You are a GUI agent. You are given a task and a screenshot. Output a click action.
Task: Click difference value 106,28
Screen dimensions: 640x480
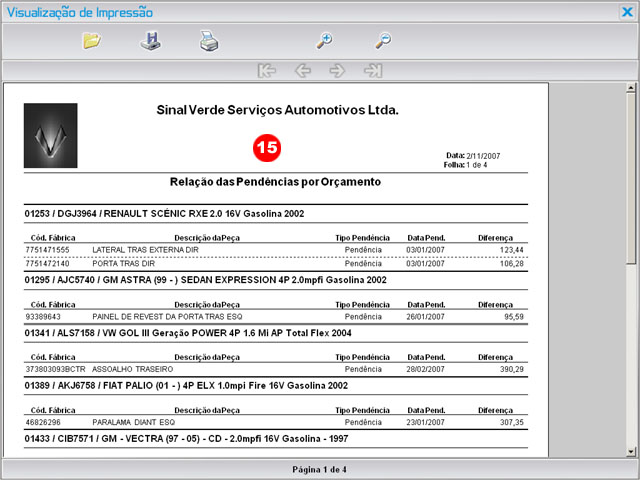[511, 264]
